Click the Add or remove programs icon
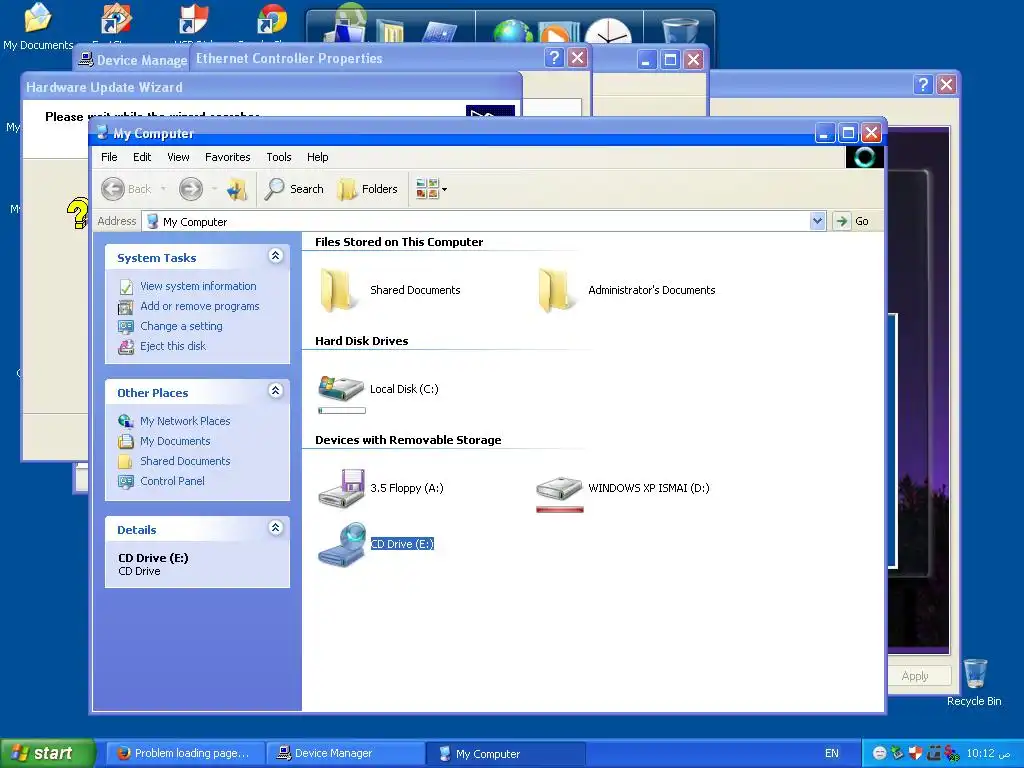Screen dimensions: 1024x768 tap(126, 307)
